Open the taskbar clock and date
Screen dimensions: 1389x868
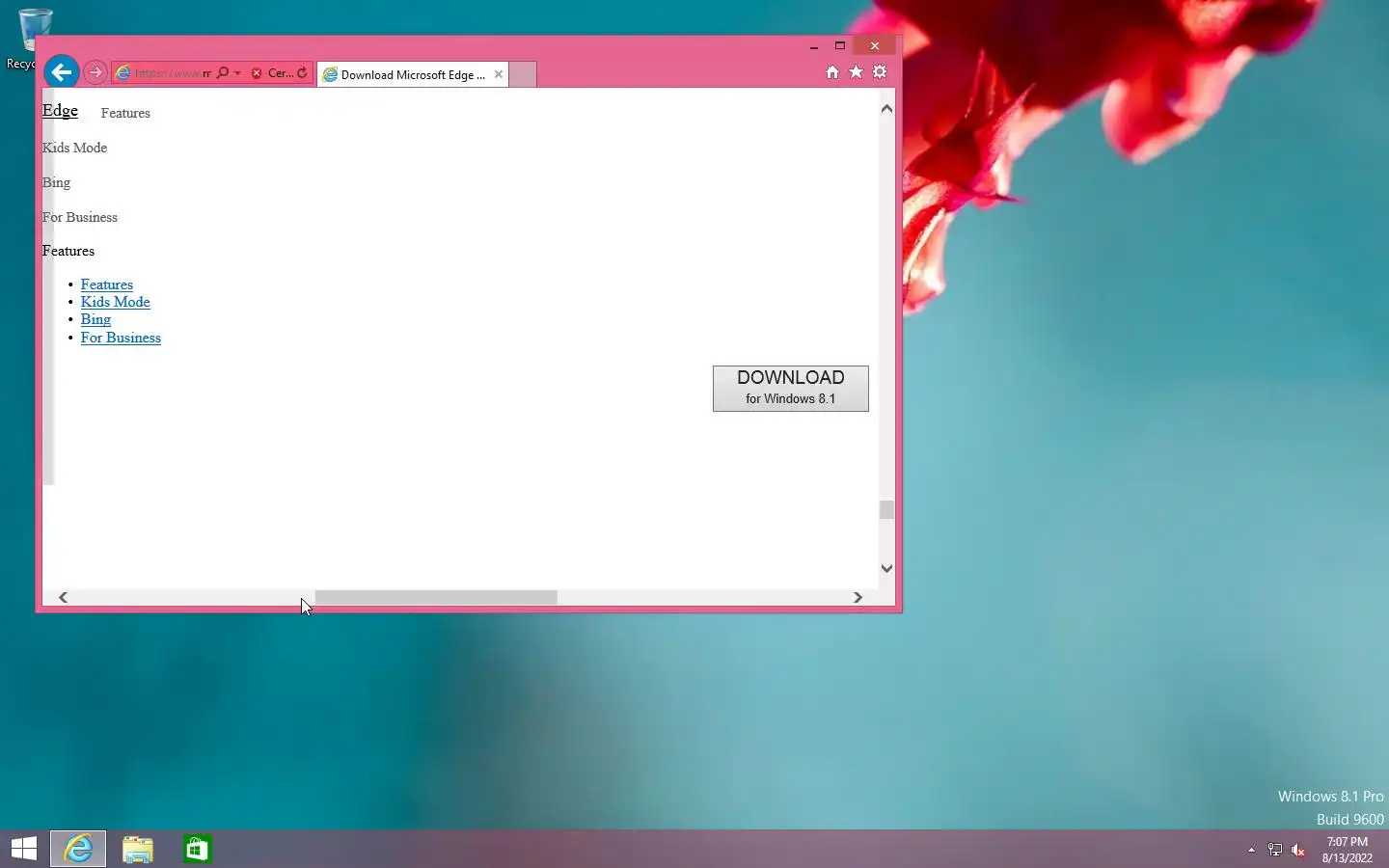(1347, 850)
